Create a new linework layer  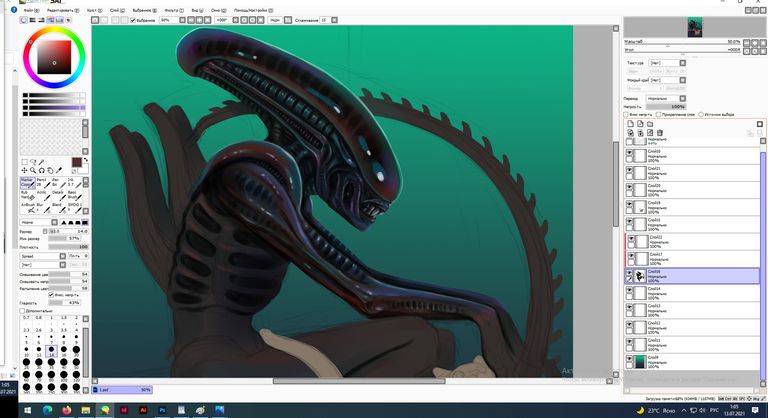tap(640, 124)
